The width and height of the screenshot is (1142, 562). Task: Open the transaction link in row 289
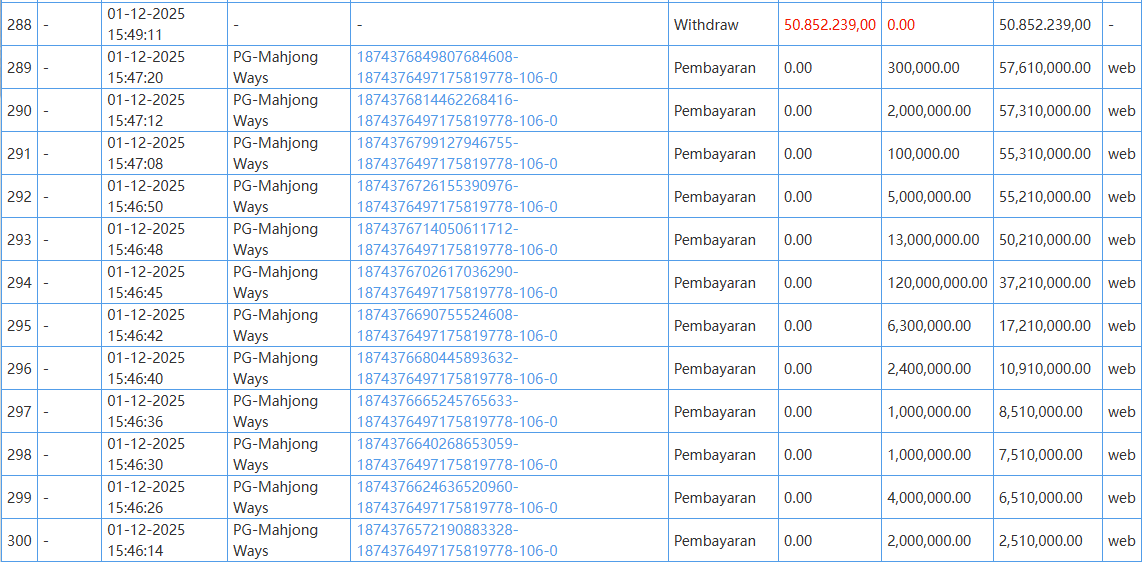[x=457, y=67]
